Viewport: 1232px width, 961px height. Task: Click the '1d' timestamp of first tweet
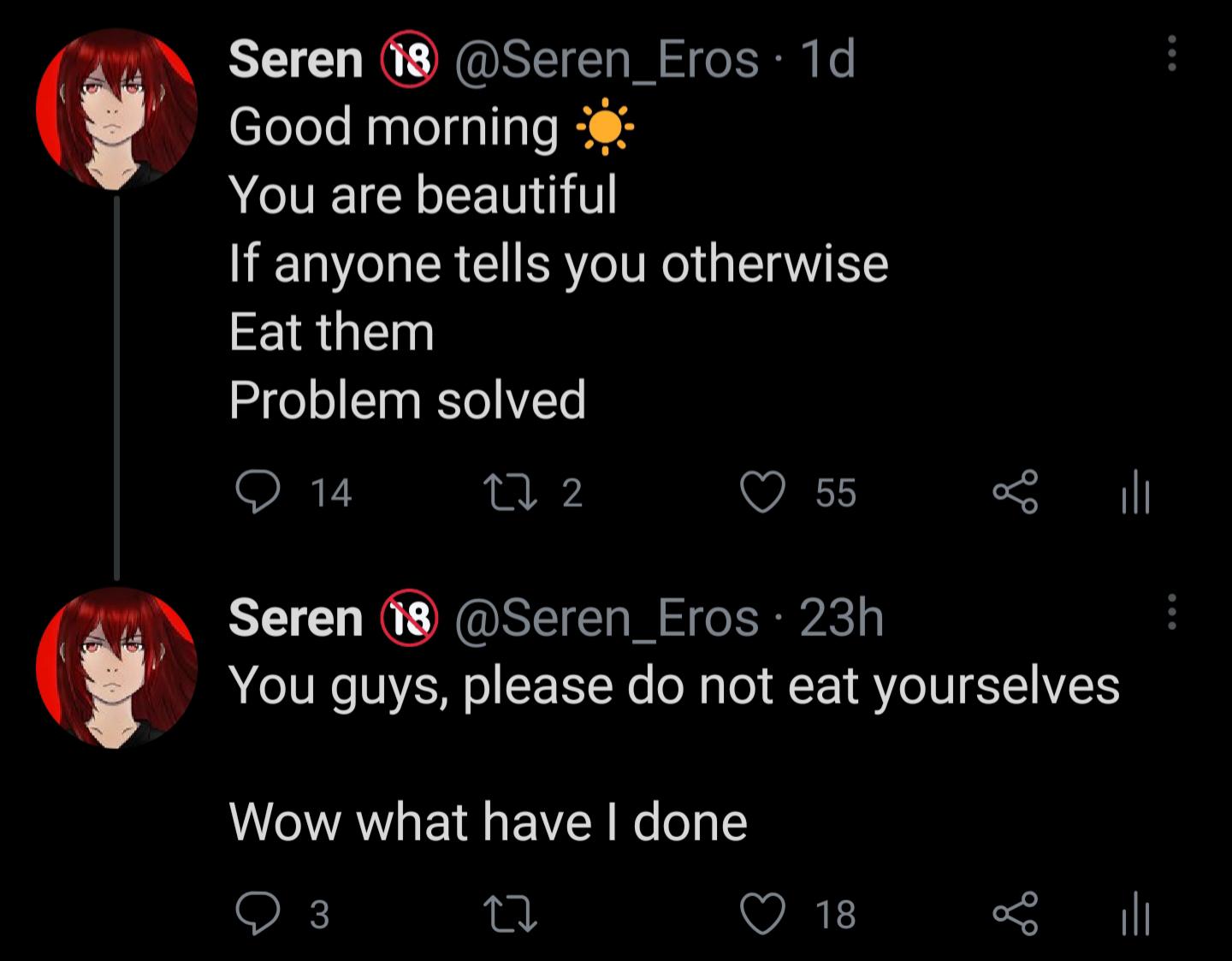[x=826, y=60]
